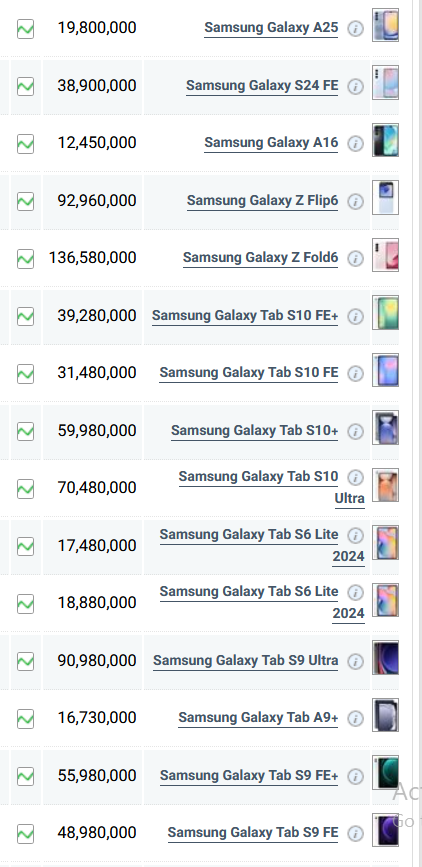
Task: Click Samsung Galaxy A16 product link
Action: 271,143
